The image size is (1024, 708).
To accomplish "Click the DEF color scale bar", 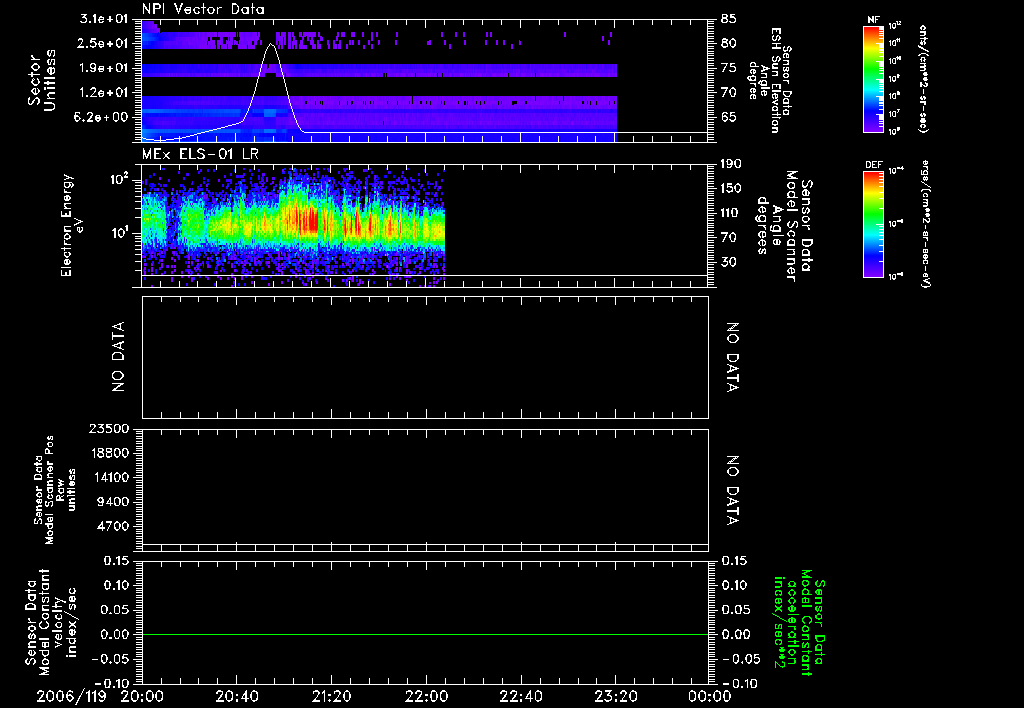I will point(874,224).
